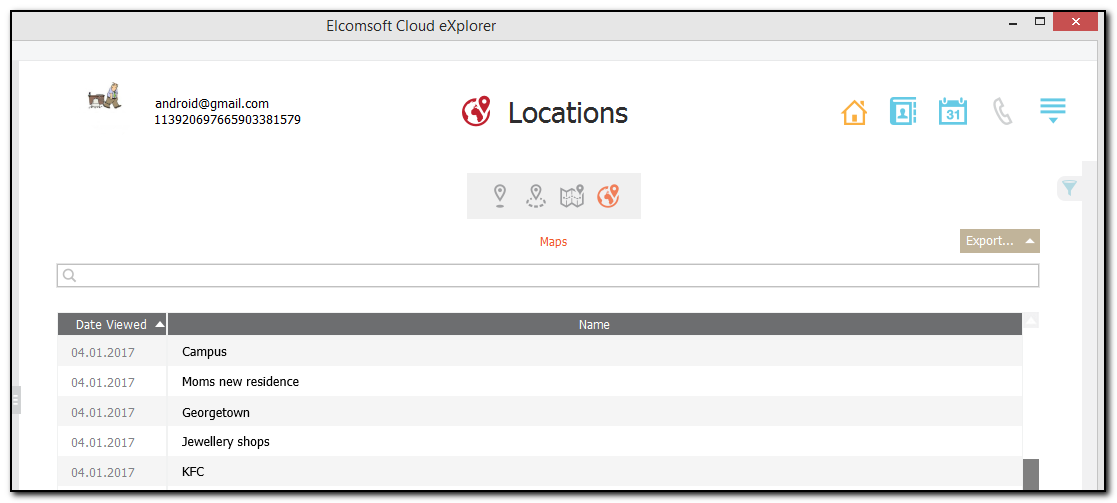This screenshot has height=503, width=1117.
Task: Select the orange globe Maps view
Action: click(x=608, y=196)
